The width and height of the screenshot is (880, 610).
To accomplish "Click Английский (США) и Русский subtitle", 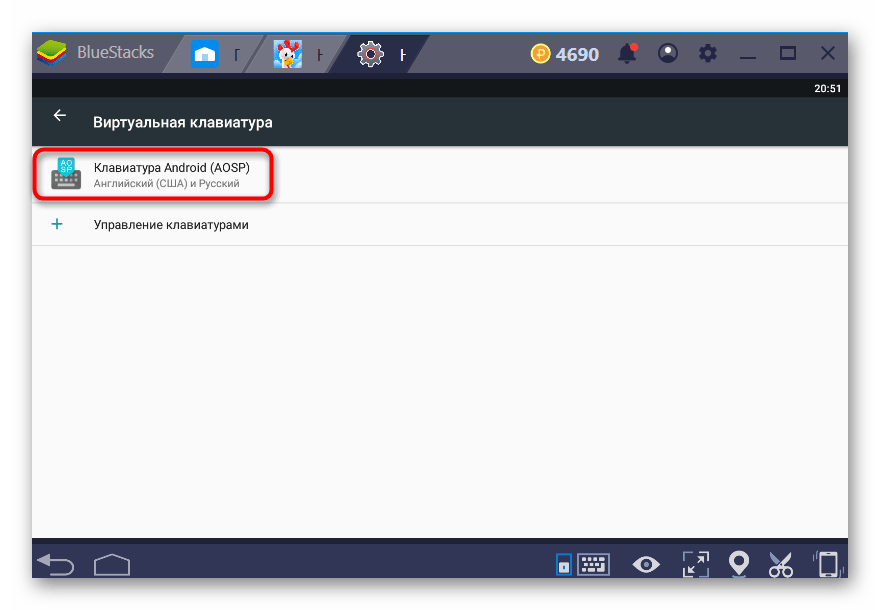I will (x=167, y=184).
